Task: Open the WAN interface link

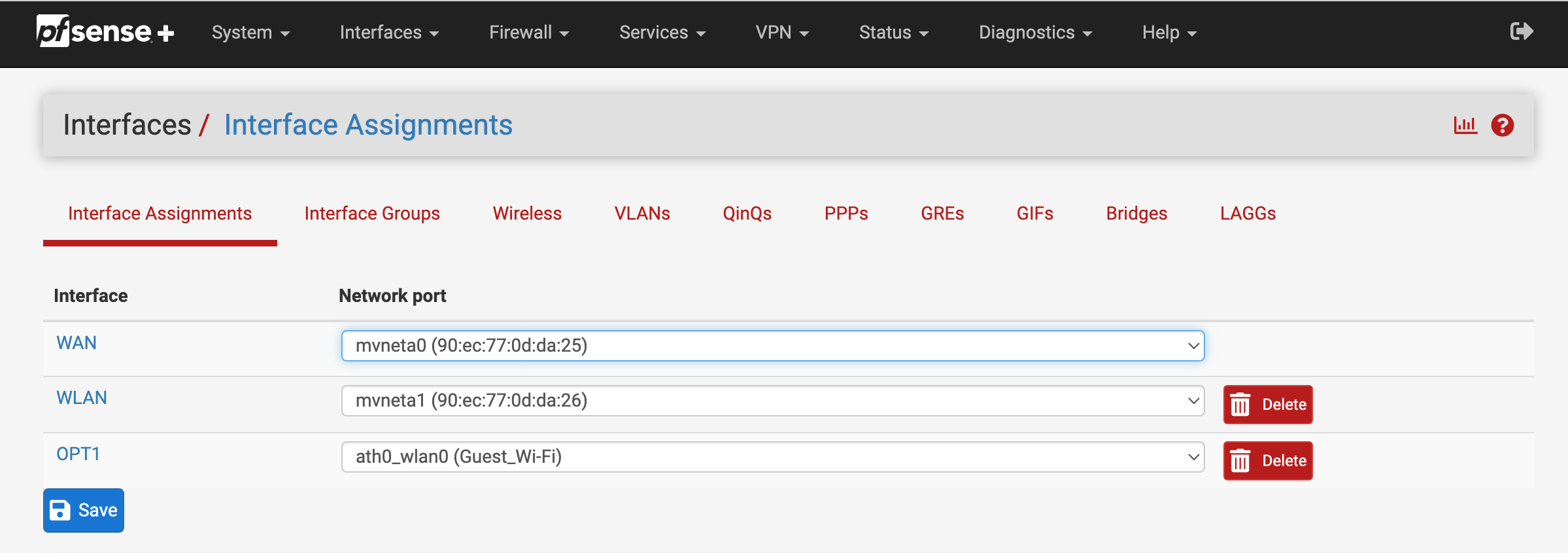Action: tap(77, 343)
